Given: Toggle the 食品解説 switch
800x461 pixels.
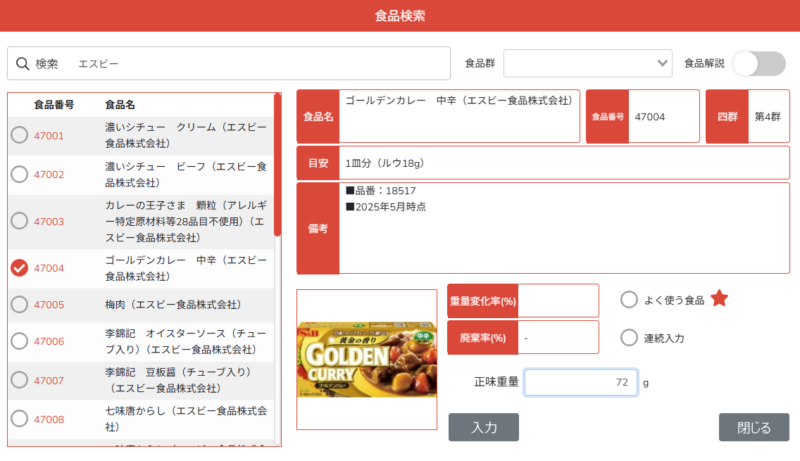Looking at the screenshot, I should point(758,63).
